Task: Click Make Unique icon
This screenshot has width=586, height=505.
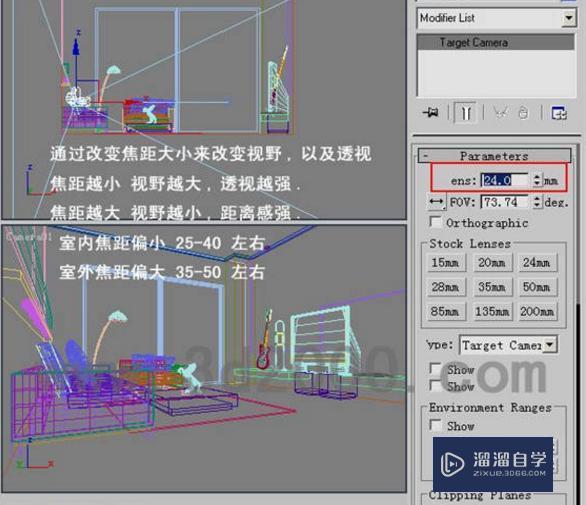Action: [500, 112]
